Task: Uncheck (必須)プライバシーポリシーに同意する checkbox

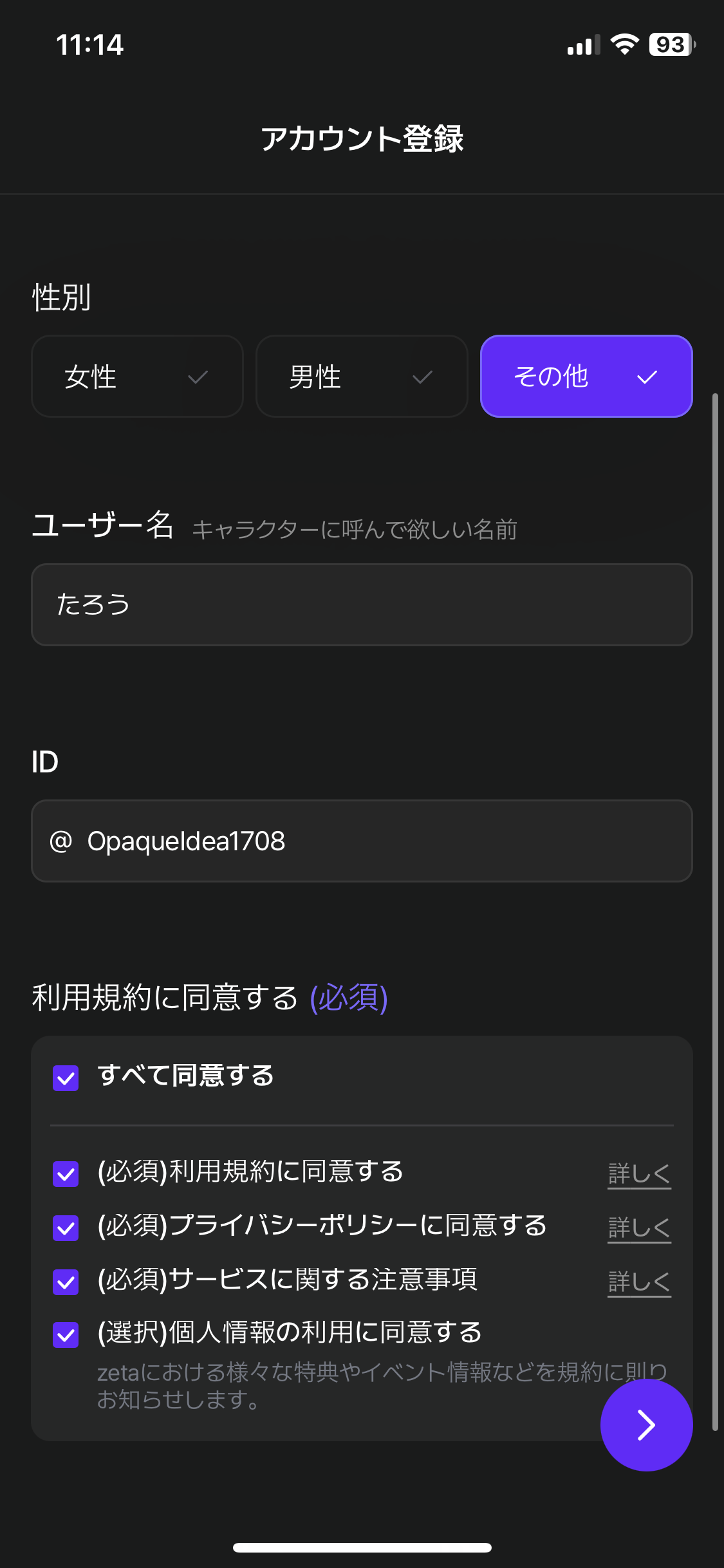Action: pyautogui.click(x=66, y=1227)
